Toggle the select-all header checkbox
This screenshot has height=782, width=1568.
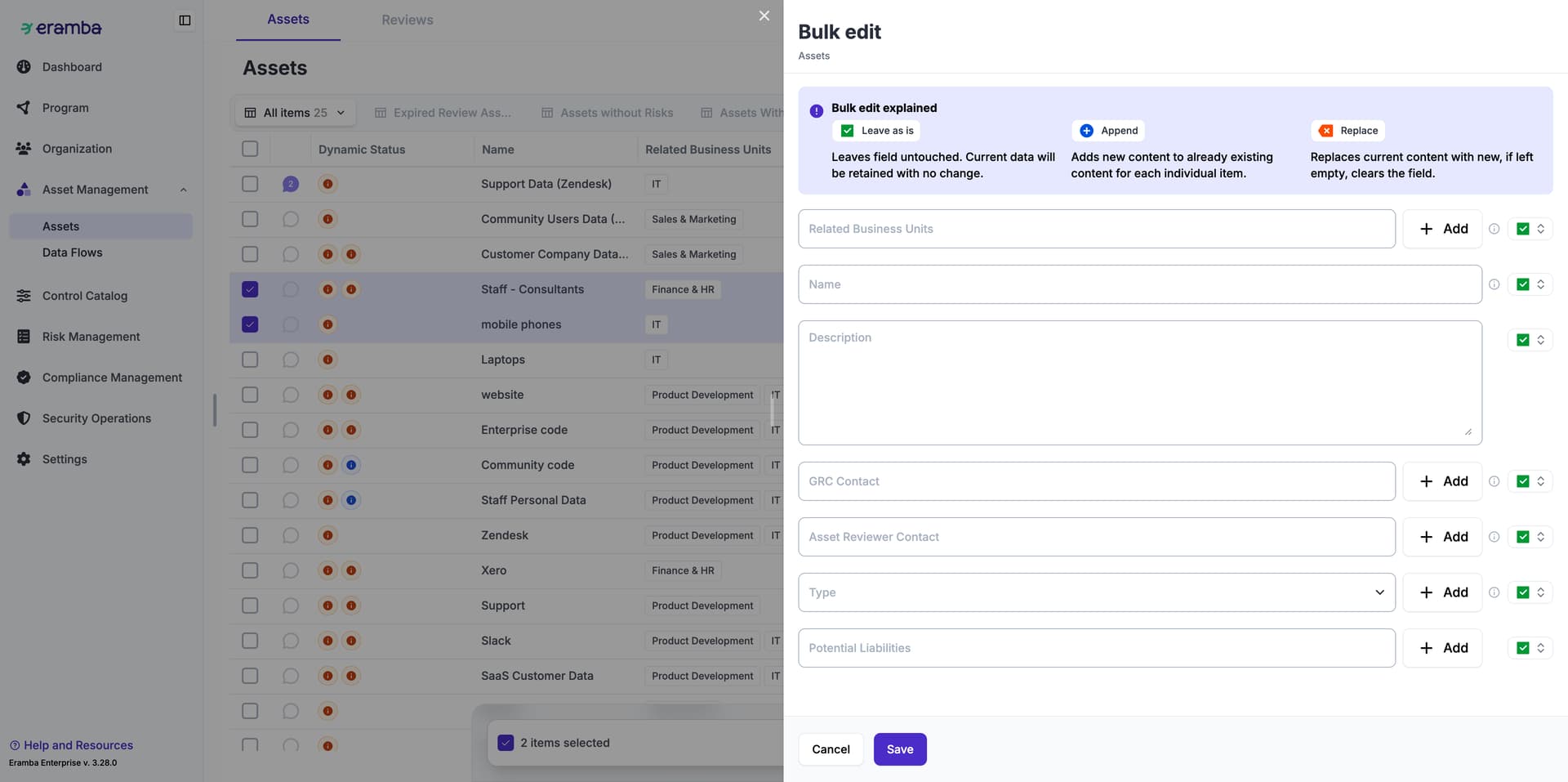coord(250,149)
